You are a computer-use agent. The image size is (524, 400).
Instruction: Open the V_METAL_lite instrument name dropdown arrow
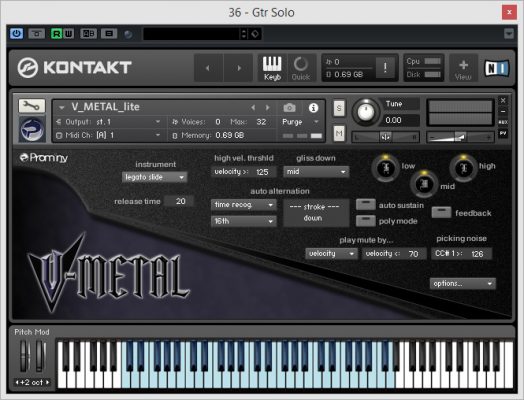61,108
